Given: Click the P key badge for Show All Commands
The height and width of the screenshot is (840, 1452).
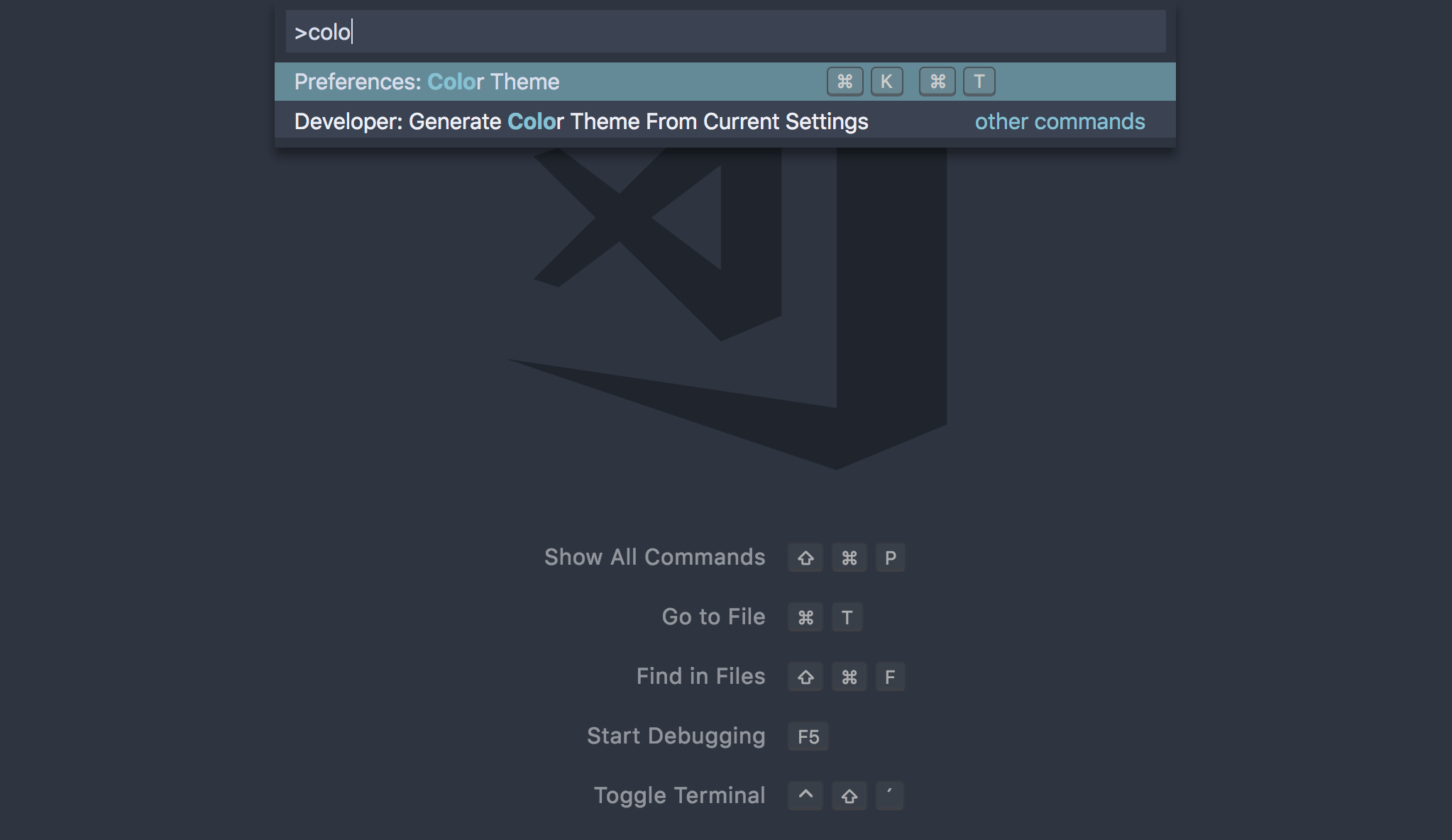Looking at the screenshot, I should point(891,558).
